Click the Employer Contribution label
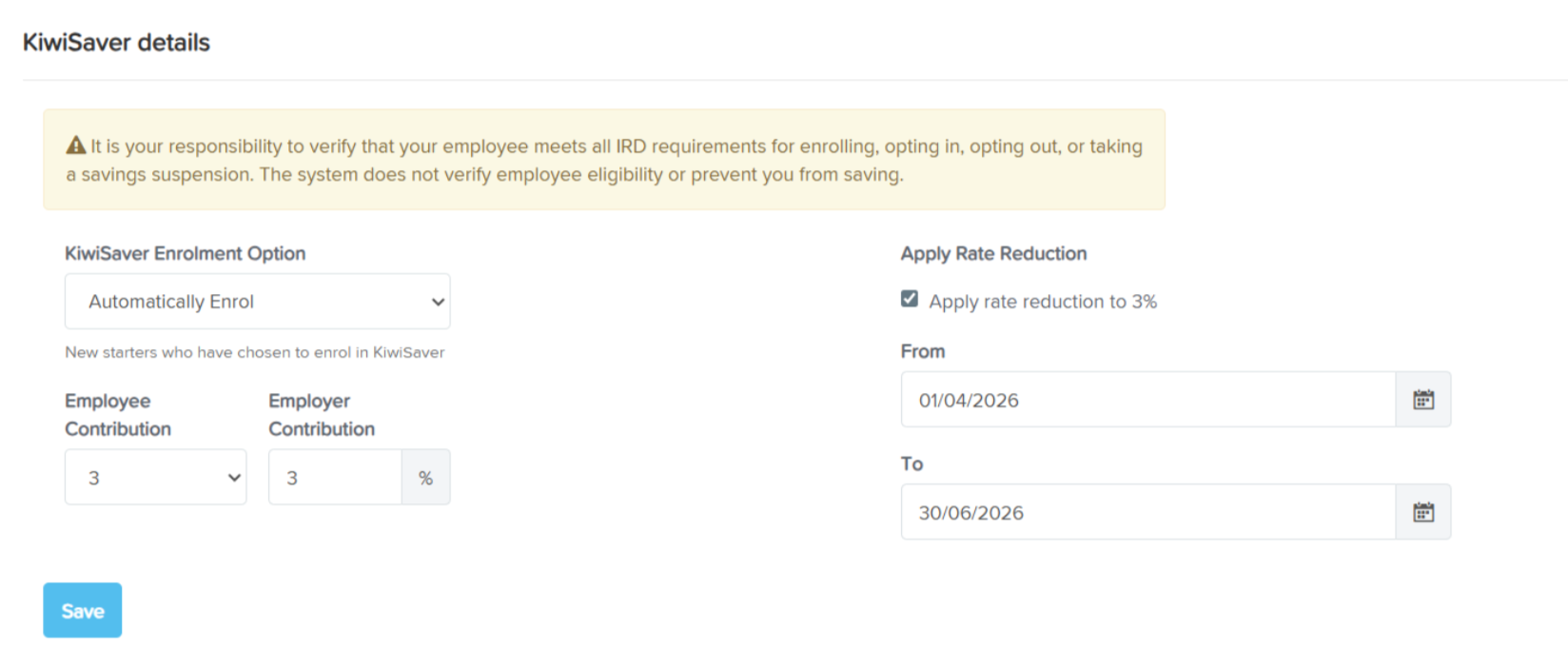 point(322,415)
